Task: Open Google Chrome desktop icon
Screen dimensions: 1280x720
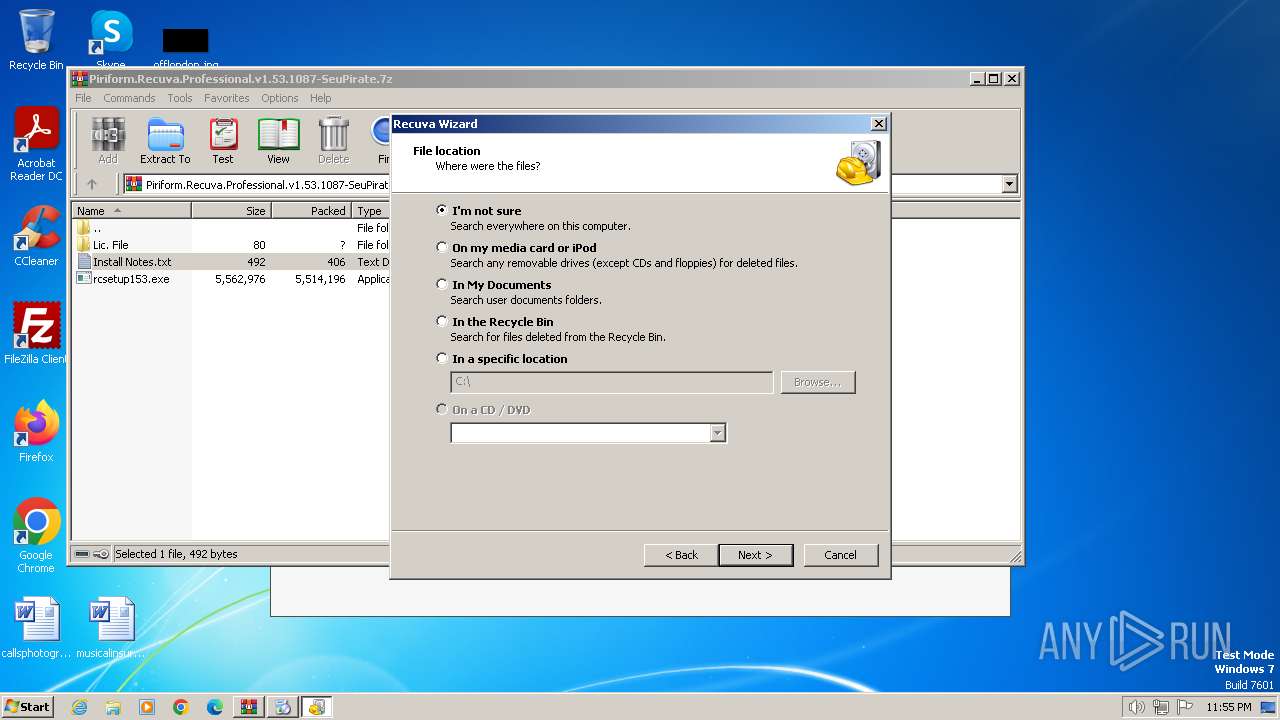Action: pos(36,536)
